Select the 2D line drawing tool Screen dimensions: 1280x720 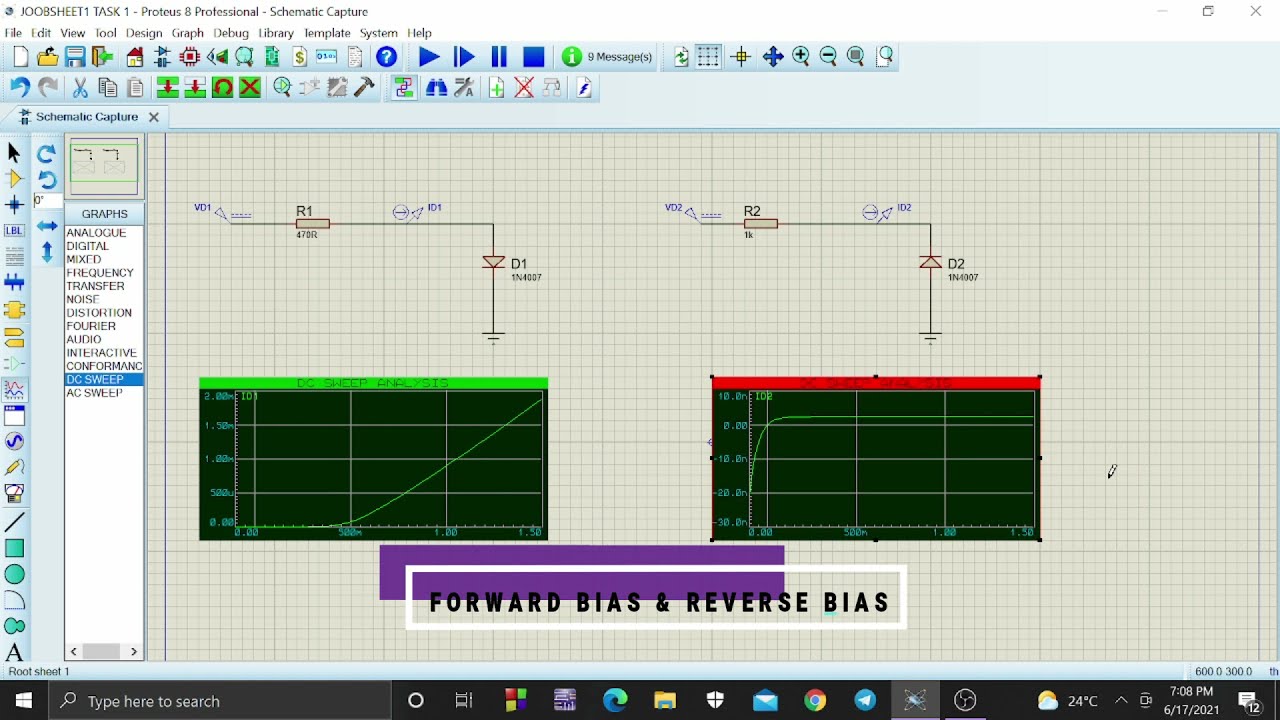click(x=14, y=522)
